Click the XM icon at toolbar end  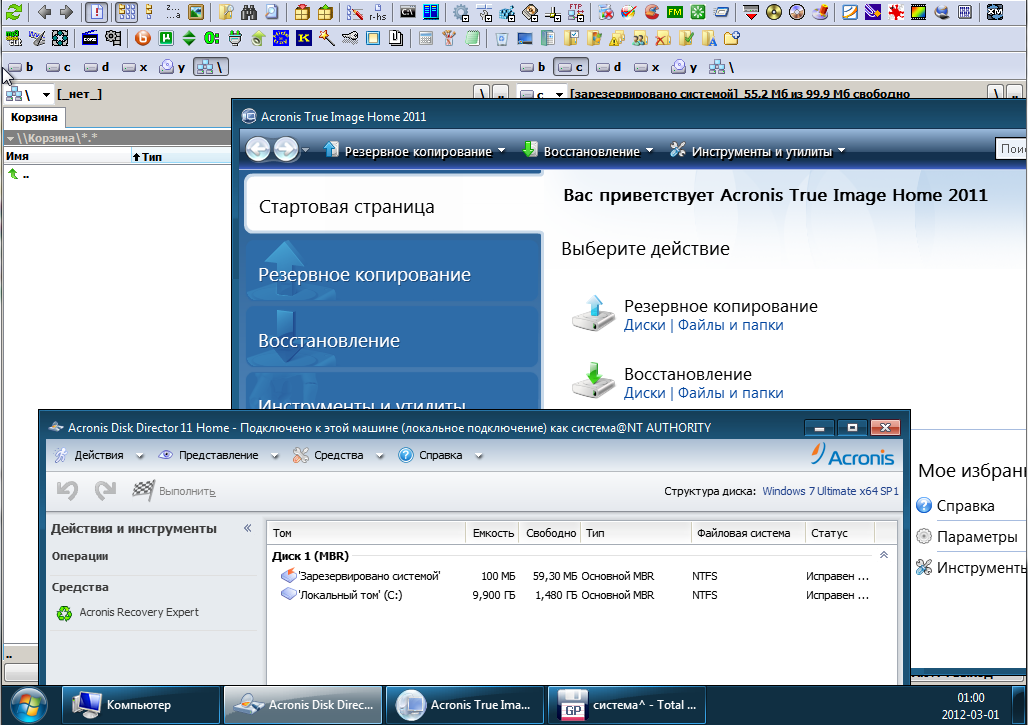coord(995,12)
